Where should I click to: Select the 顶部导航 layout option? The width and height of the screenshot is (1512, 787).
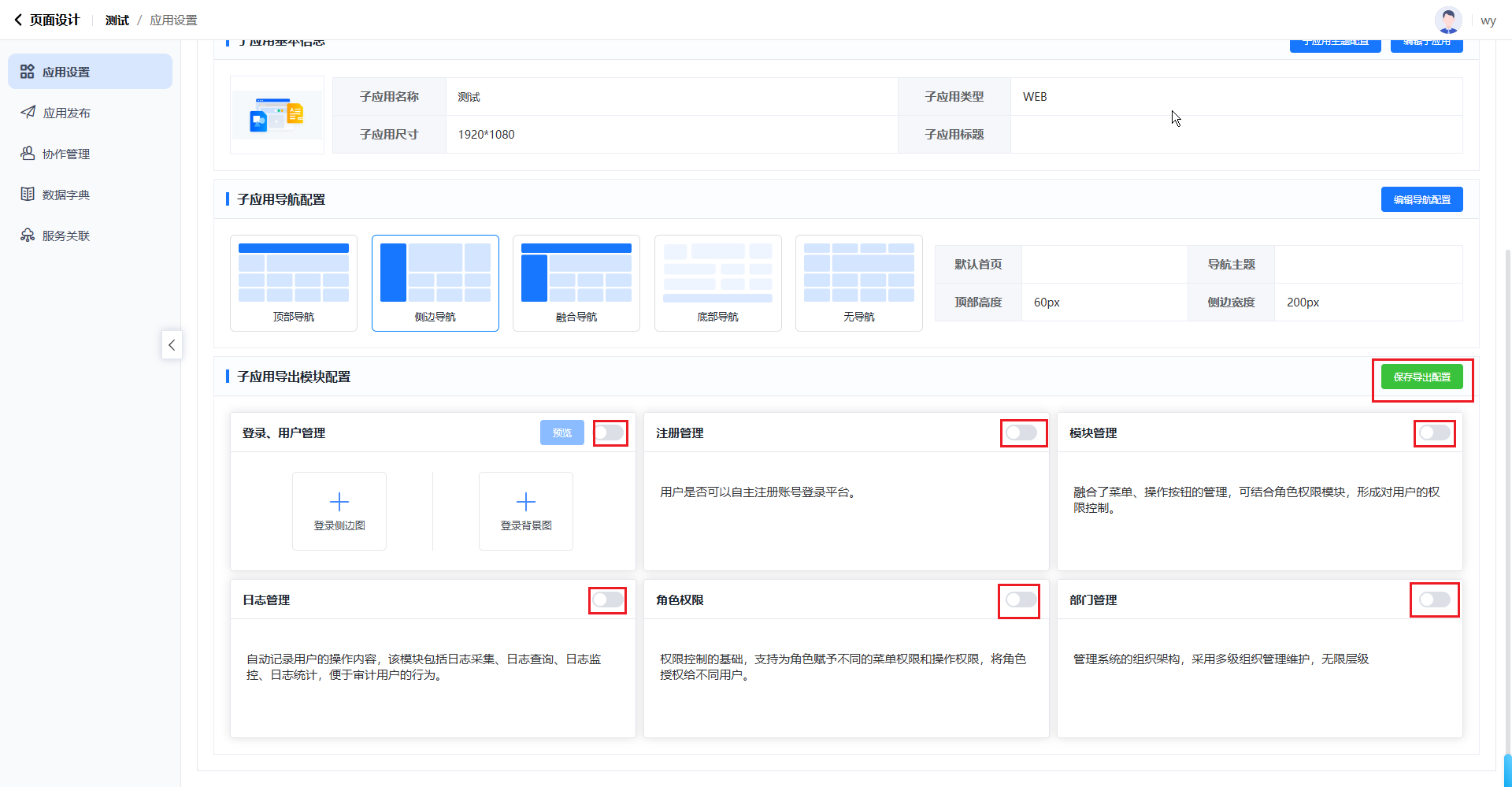tap(294, 283)
